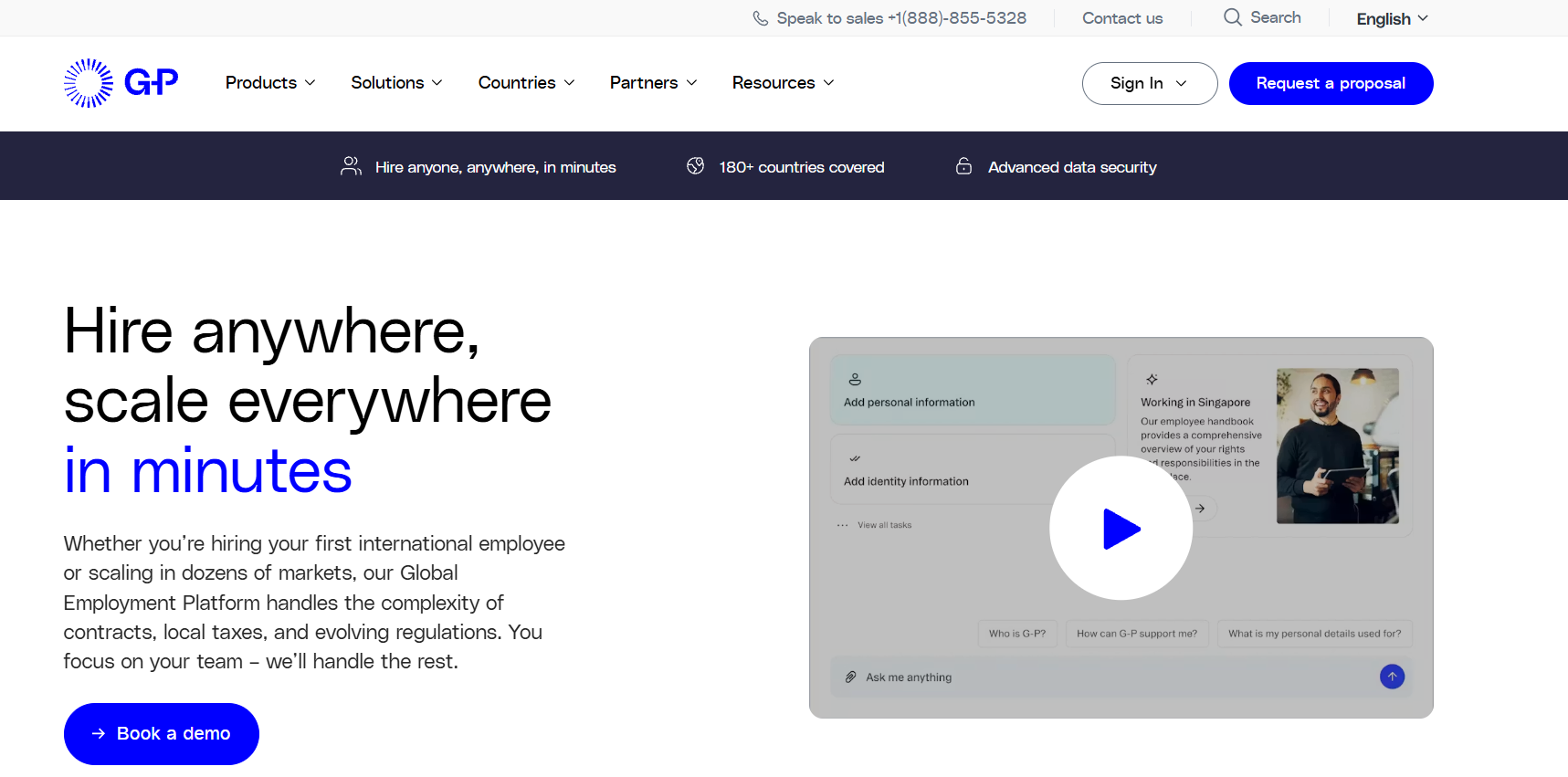Click the paperclip attachment icon
Screen dimensions: 1568x777
(x=850, y=677)
